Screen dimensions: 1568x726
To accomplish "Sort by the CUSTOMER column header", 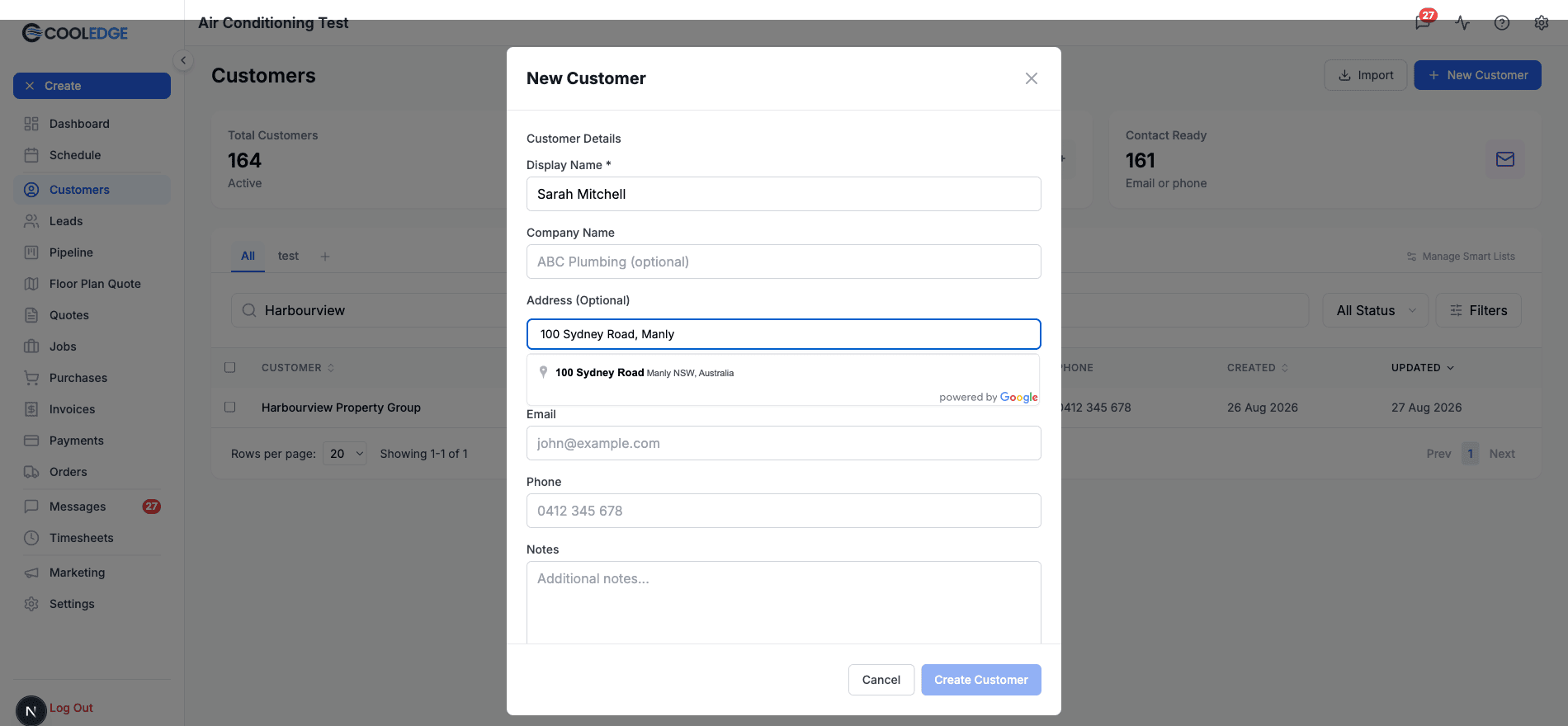I will [x=298, y=368].
